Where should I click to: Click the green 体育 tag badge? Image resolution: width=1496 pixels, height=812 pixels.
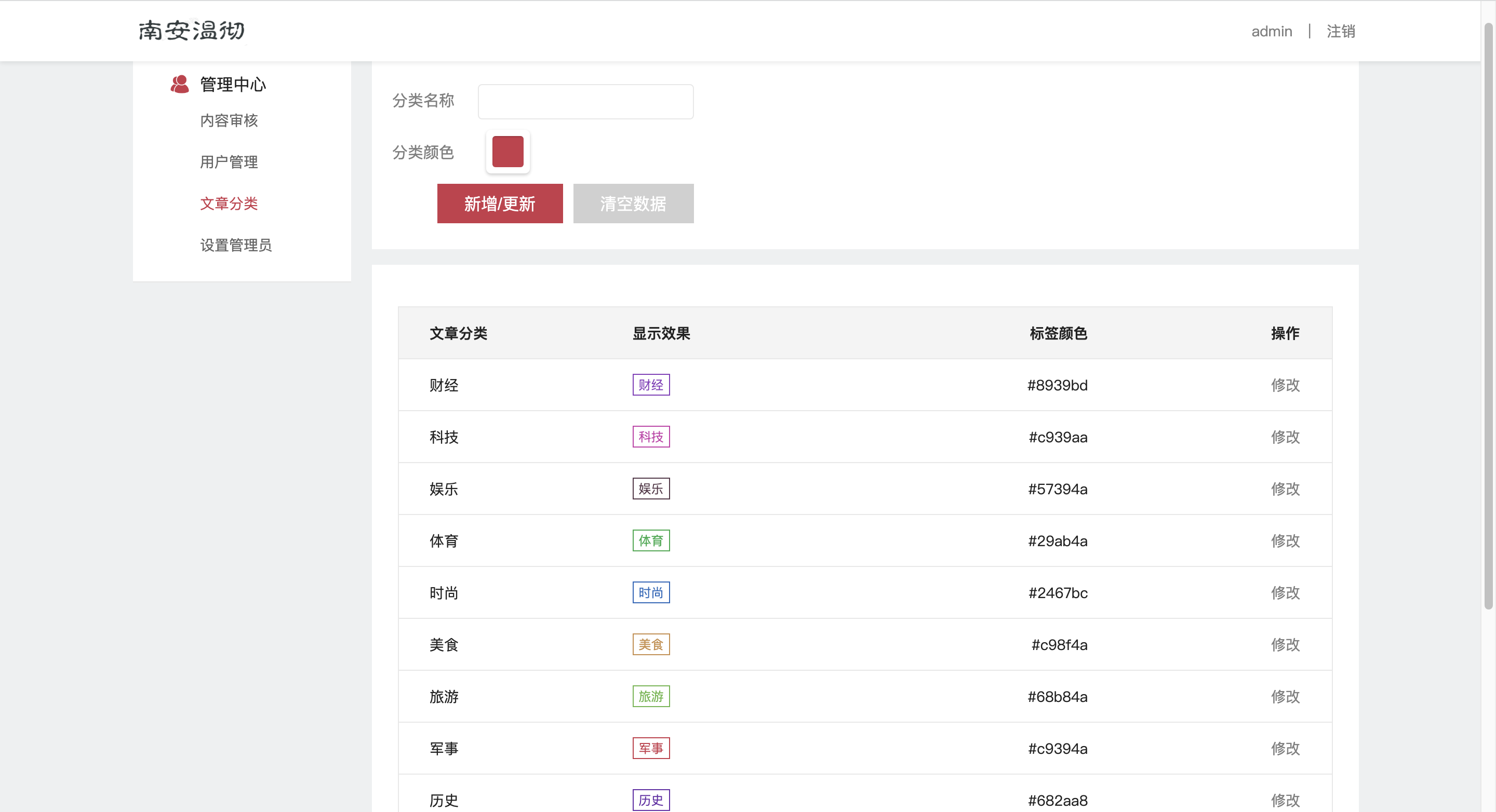pyautogui.click(x=650, y=540)
